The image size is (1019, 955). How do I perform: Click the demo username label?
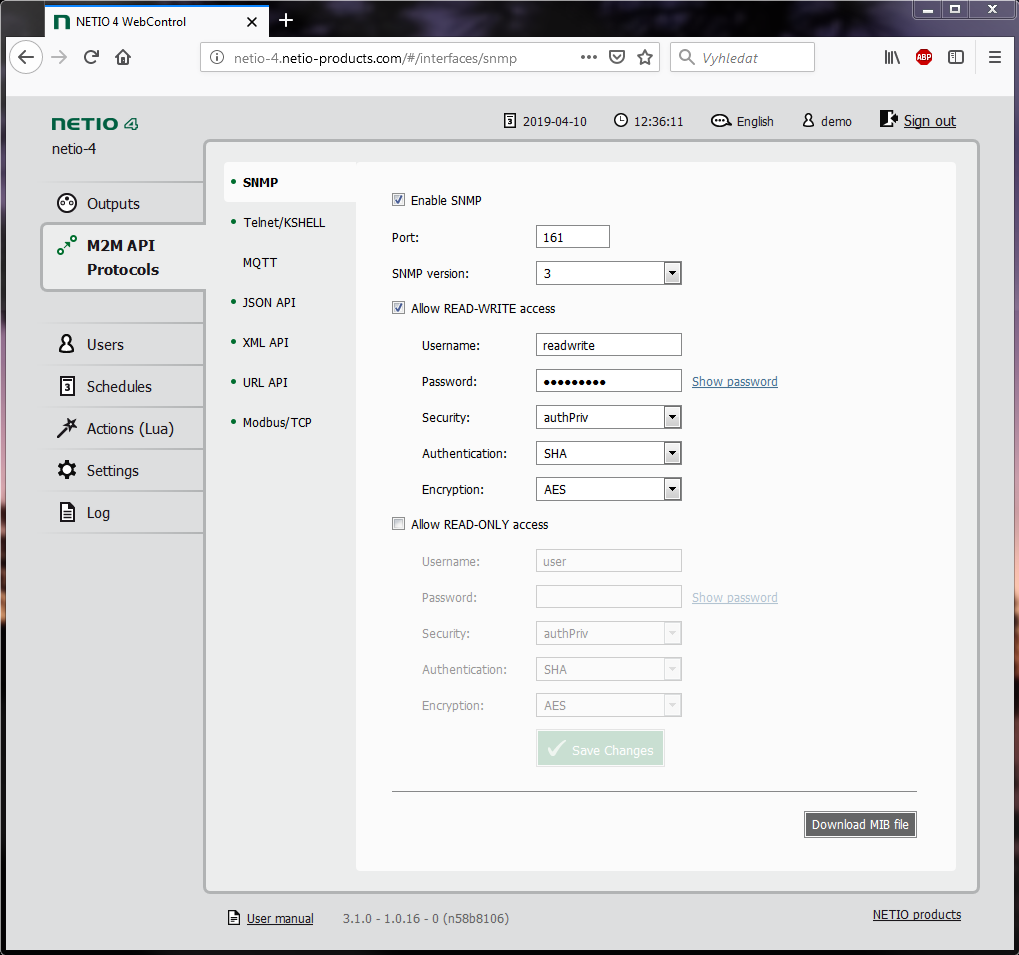836,121
